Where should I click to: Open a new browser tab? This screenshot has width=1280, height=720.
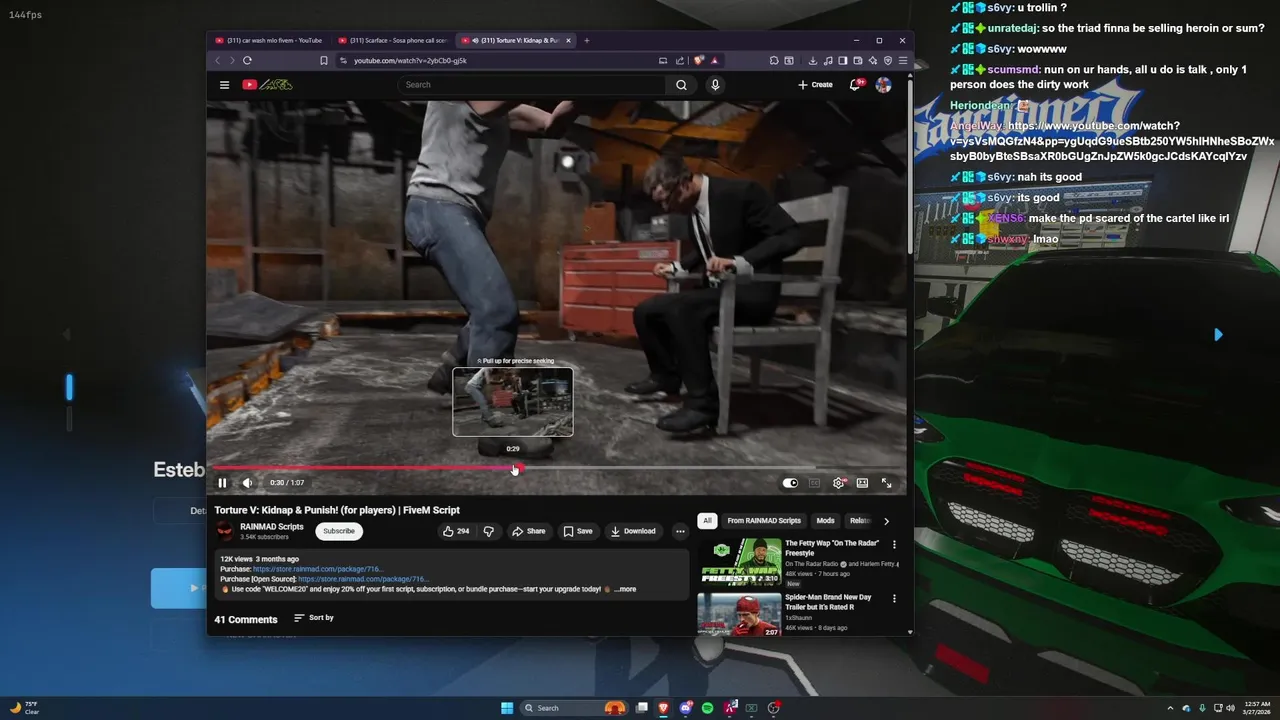click(586, 40)
